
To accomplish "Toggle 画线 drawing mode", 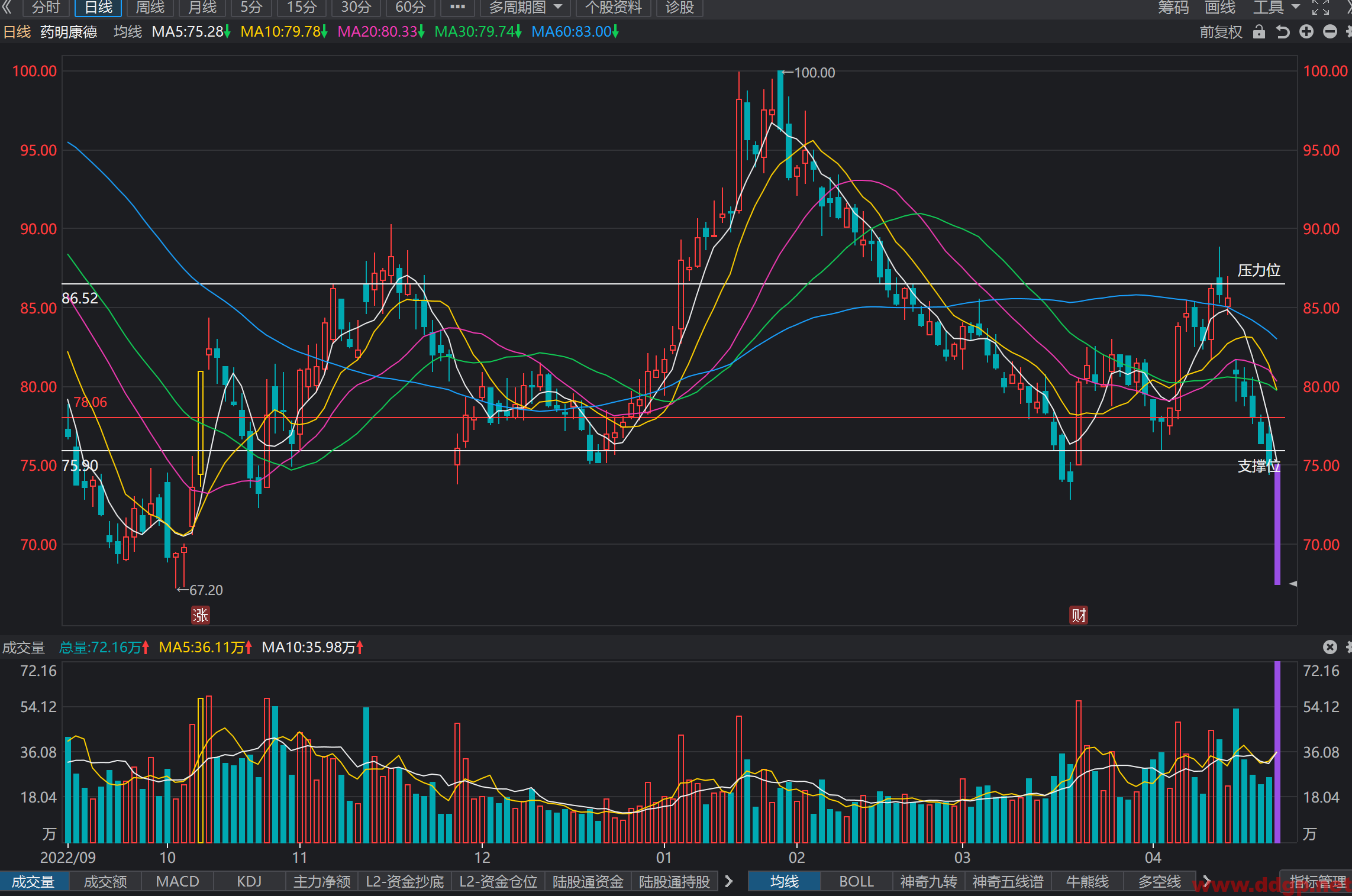I will (1220, 7).
